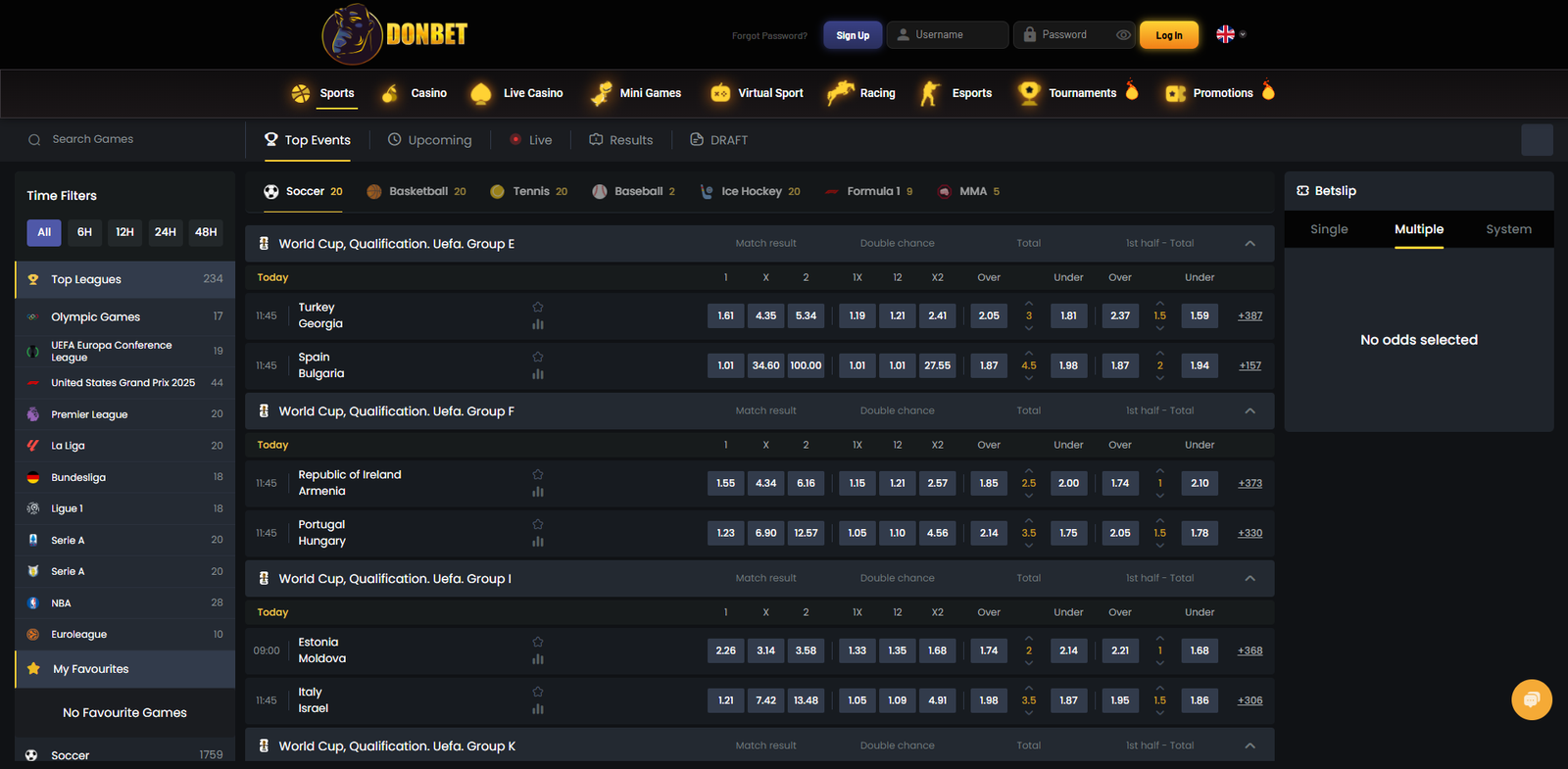This screenshot has width=1568, height=769.
Task: Open +387 more markets for Turkey match
Action: [1249, 315]
